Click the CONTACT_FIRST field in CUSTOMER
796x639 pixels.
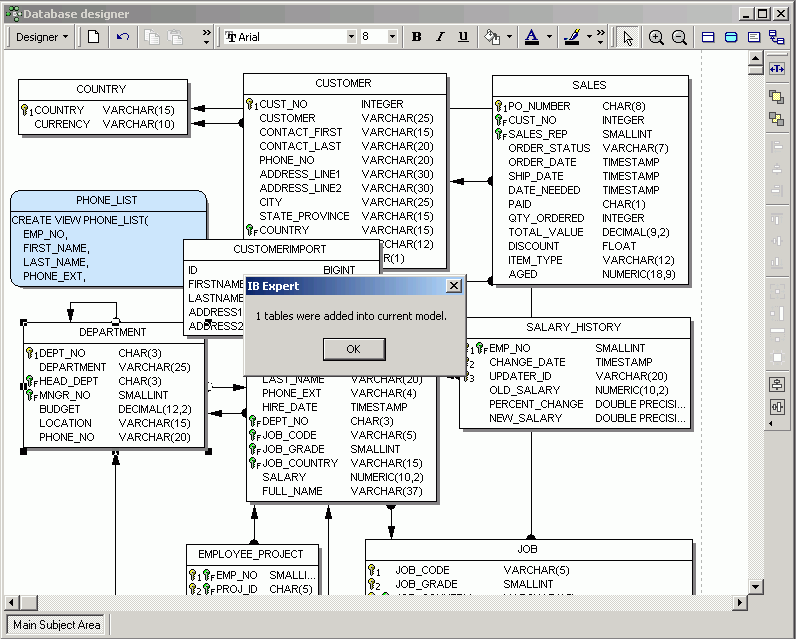tap(301, 132)
